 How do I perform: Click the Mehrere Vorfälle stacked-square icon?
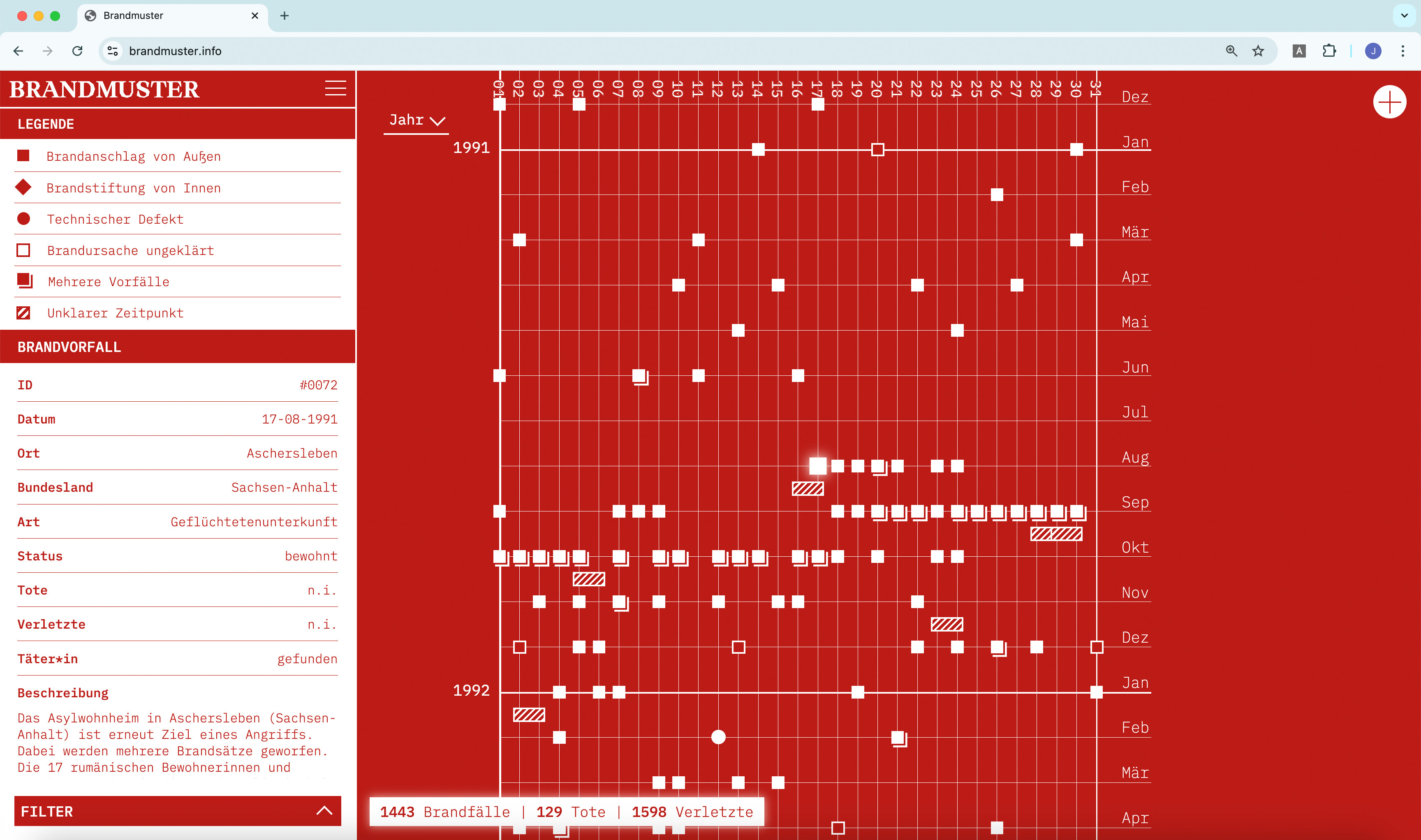24,281
